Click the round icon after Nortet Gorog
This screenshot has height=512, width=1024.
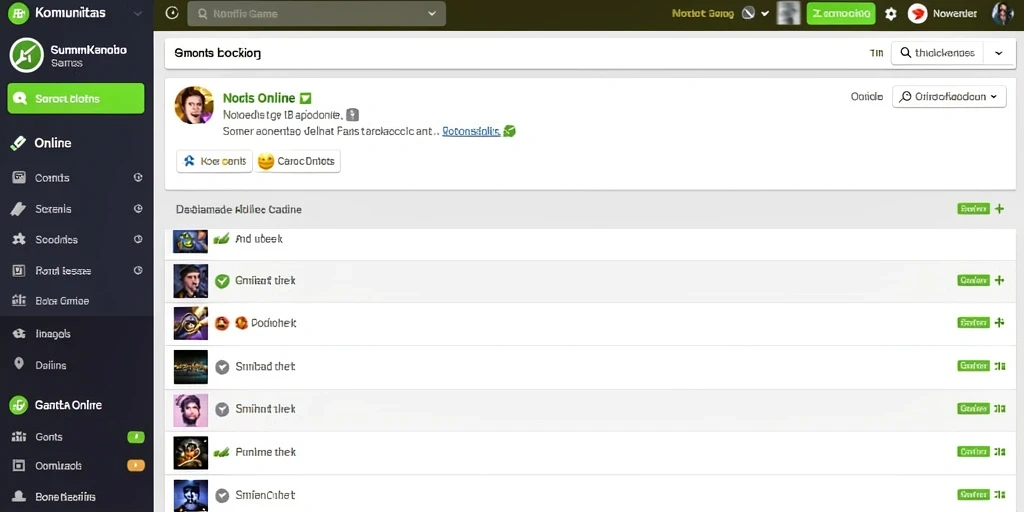pos(749,13)
